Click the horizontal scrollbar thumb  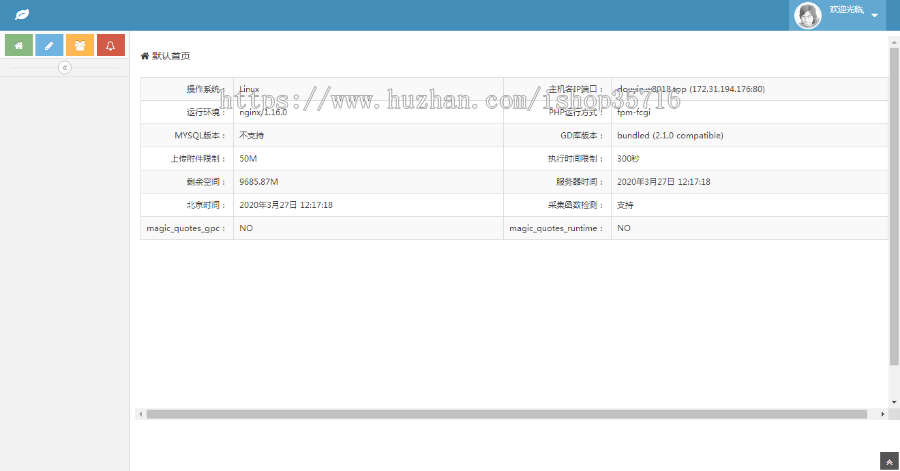(507, 414)
